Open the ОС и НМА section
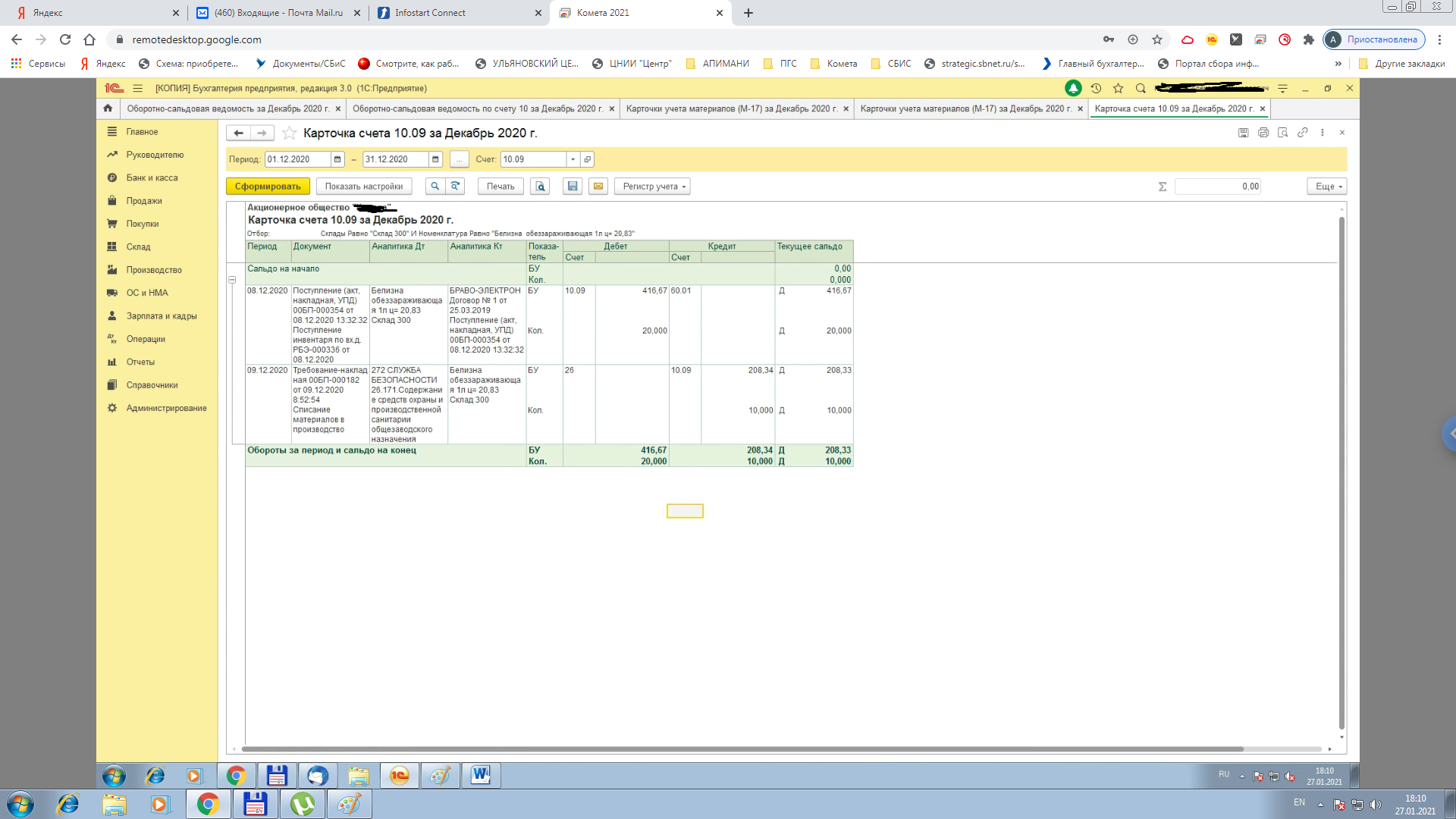 point(147,293)
